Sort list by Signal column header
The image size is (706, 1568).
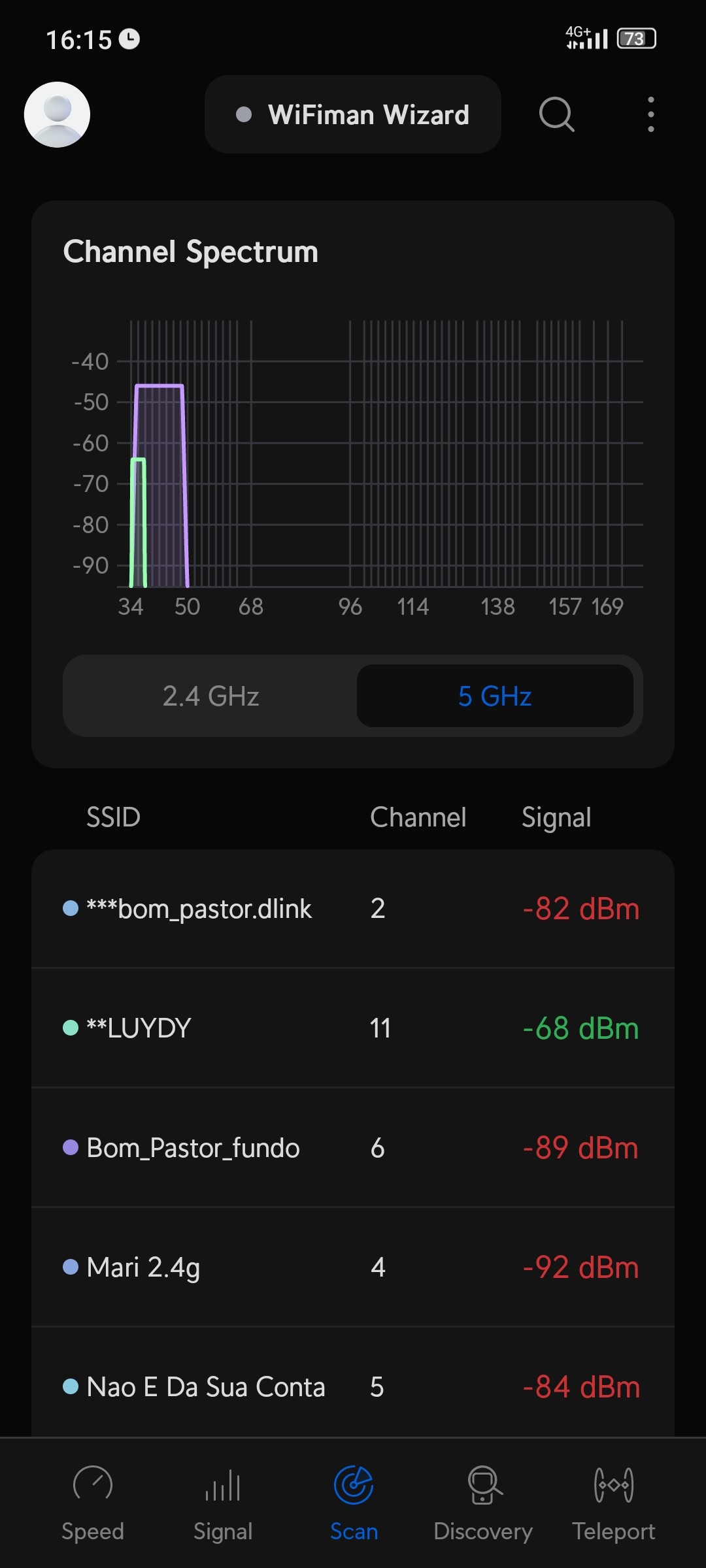tap(556, 817)
